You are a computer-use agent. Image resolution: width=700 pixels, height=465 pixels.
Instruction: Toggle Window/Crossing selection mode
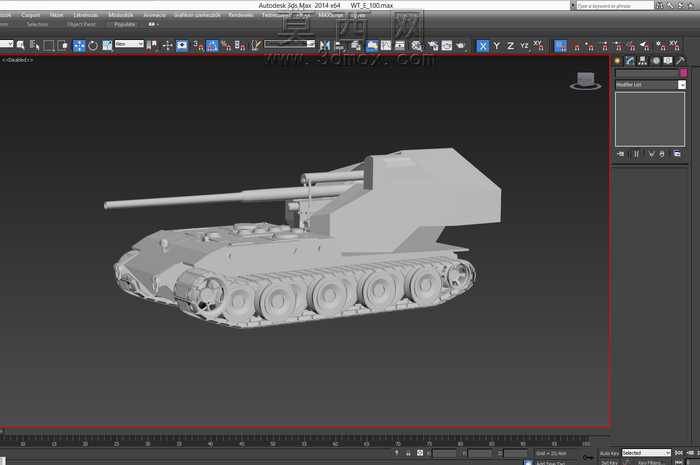tap(62, 46)
